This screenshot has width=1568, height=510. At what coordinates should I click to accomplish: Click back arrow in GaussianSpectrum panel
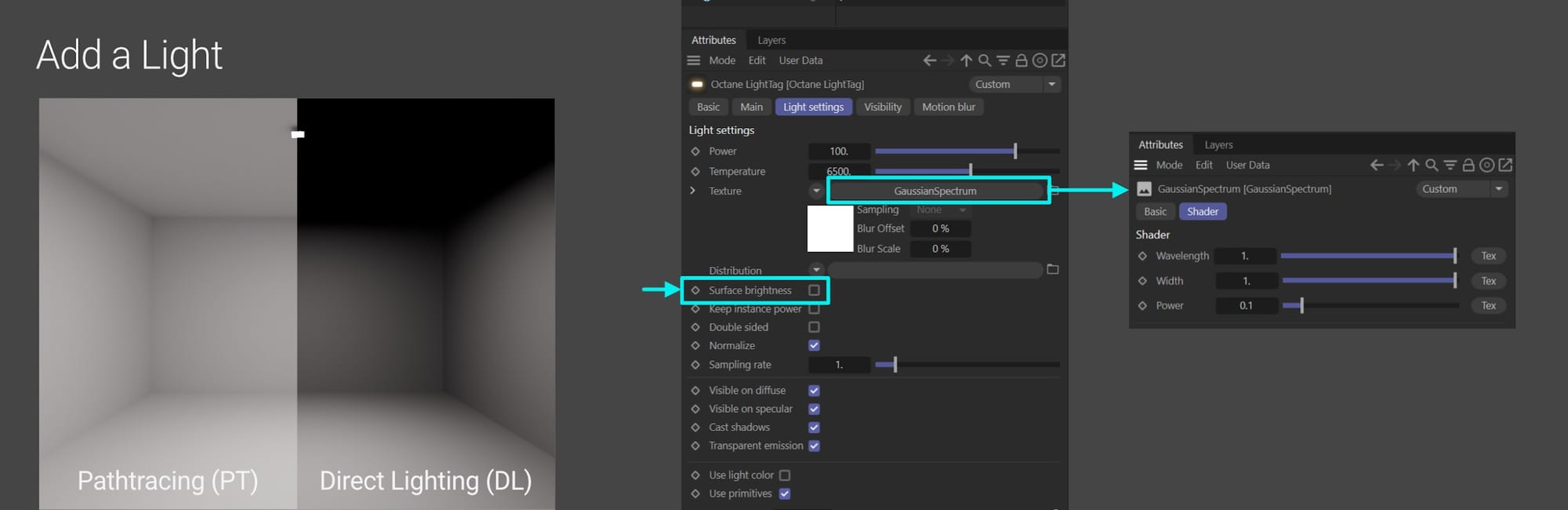(x=1377, y=165)
